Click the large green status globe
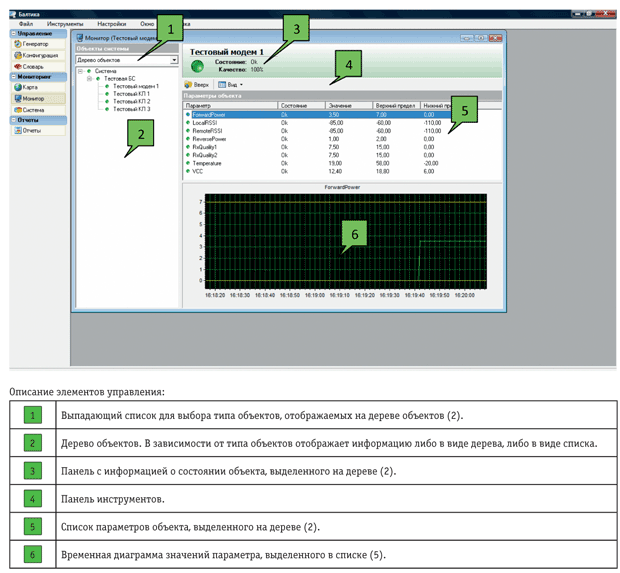This screenshot has width=620, height=573. 197,66
